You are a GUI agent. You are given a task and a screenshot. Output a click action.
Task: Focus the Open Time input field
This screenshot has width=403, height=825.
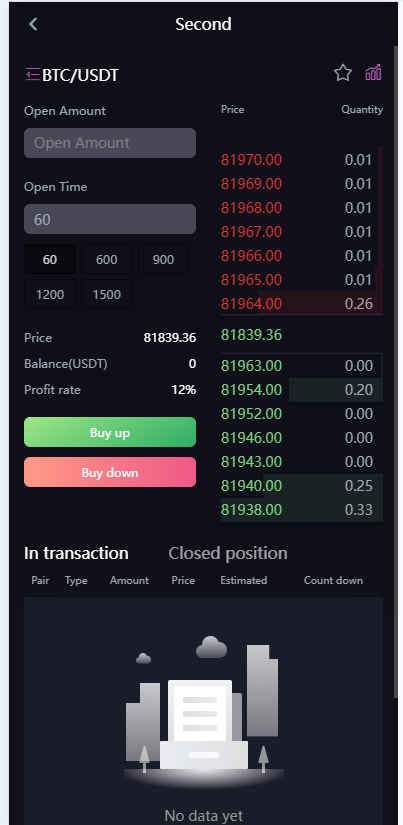click(x=110, y=219)
